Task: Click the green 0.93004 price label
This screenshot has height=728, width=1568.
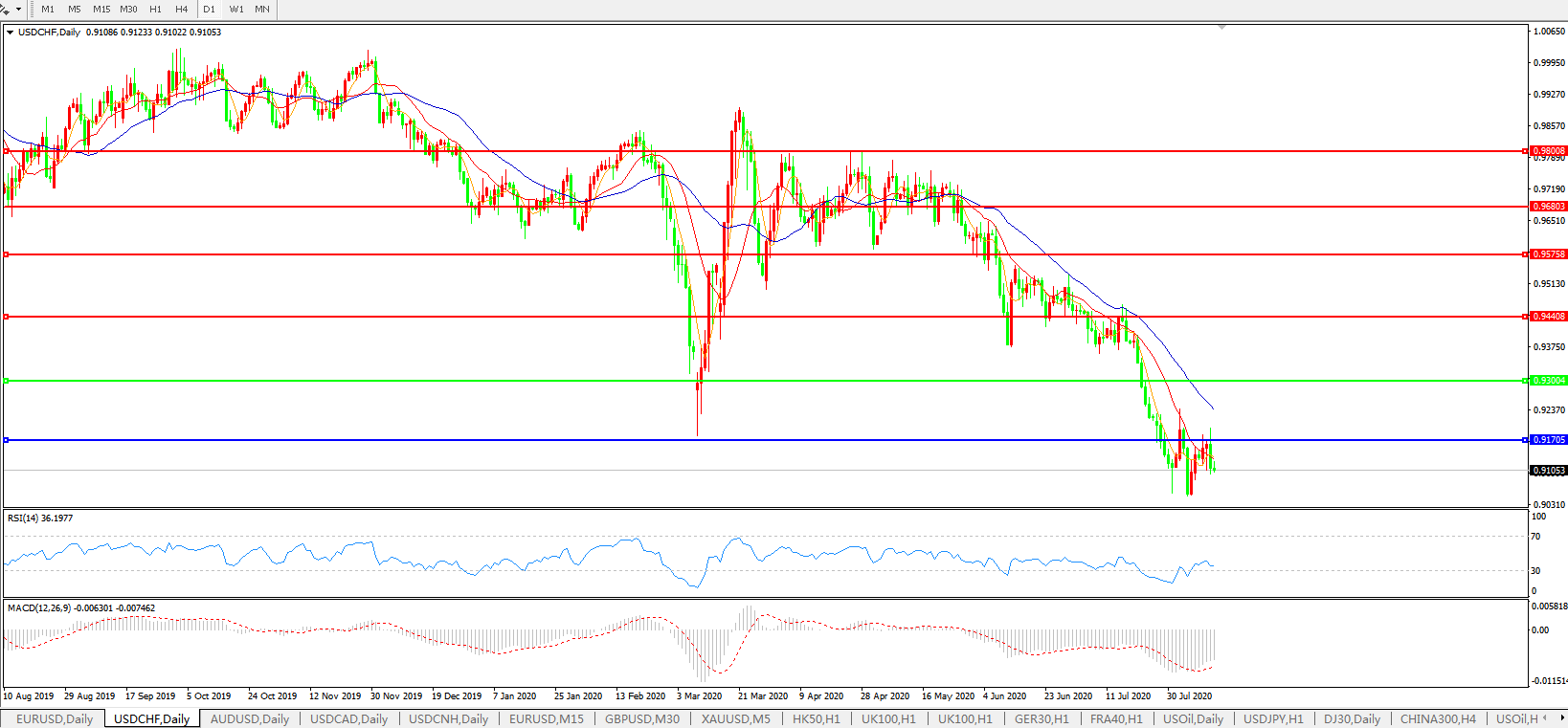Action: point(1548,381)
